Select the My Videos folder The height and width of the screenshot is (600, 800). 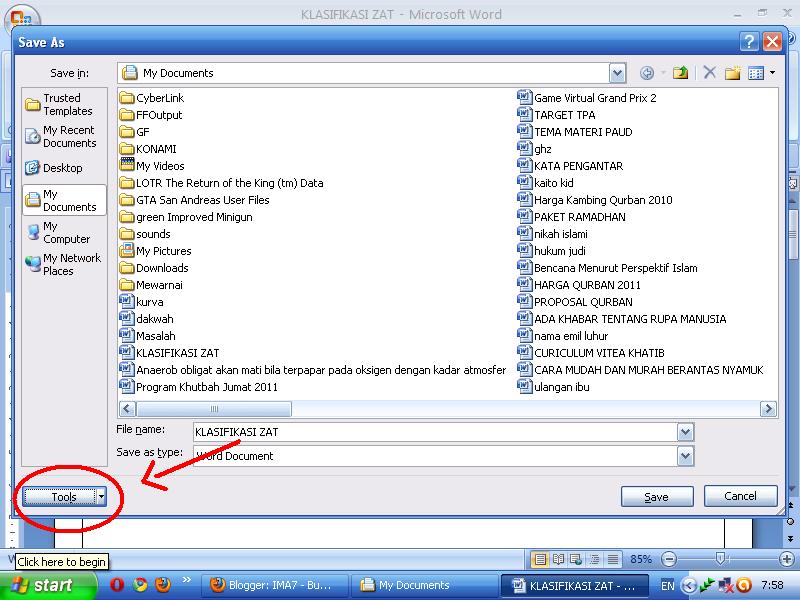(152, 166)
